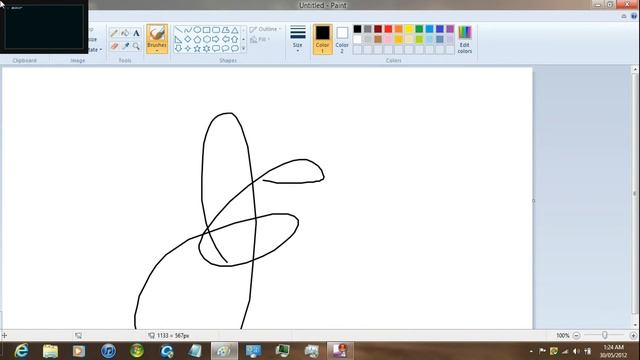Choose the Rectangle shape
This screenshot has height=360, width=640.
tap(207, 30)
